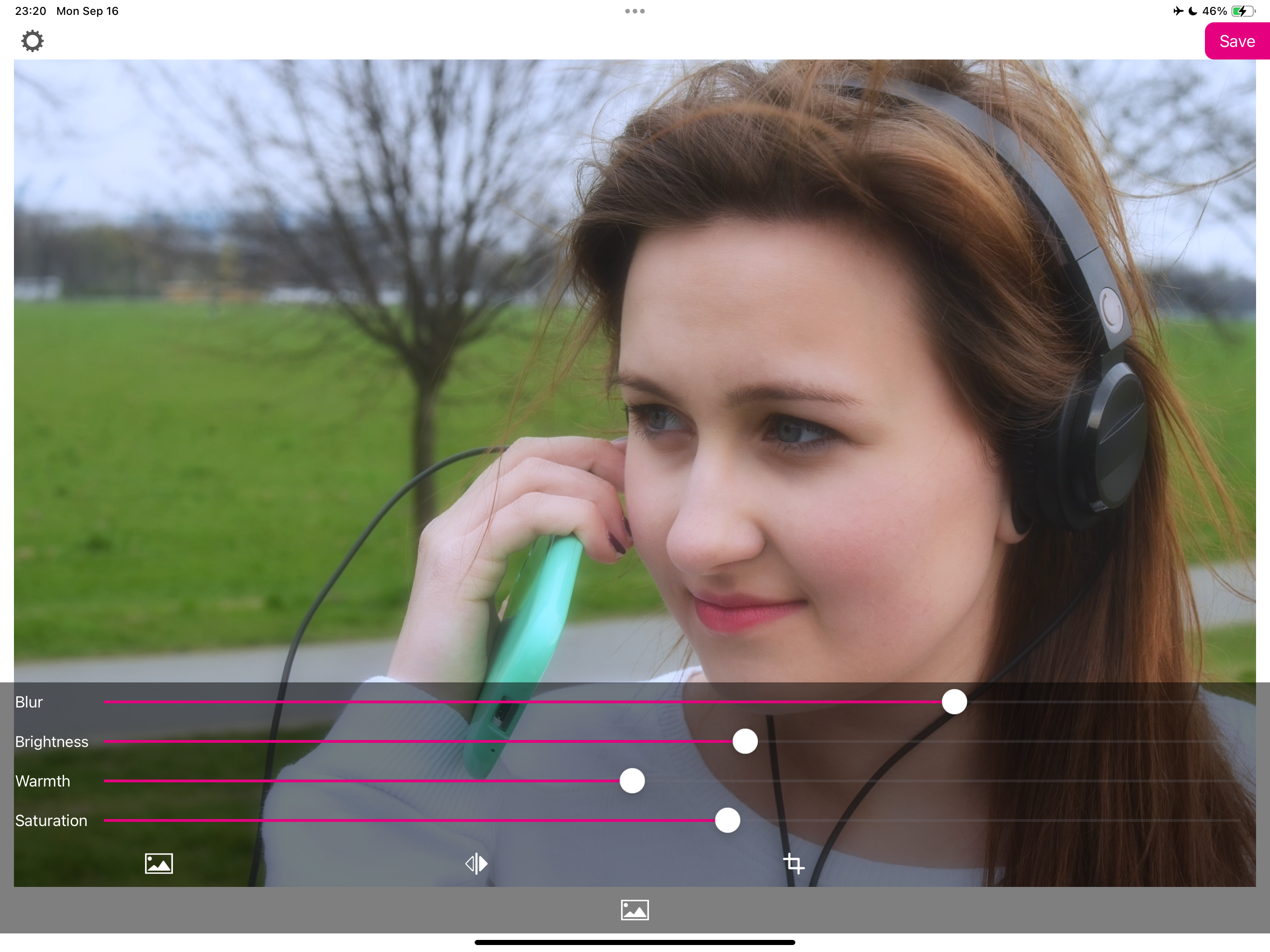The height and width of the screenshot is (952, 1270).
Task: Click the Brightness slider handle
Action: [x=745, y=741]
